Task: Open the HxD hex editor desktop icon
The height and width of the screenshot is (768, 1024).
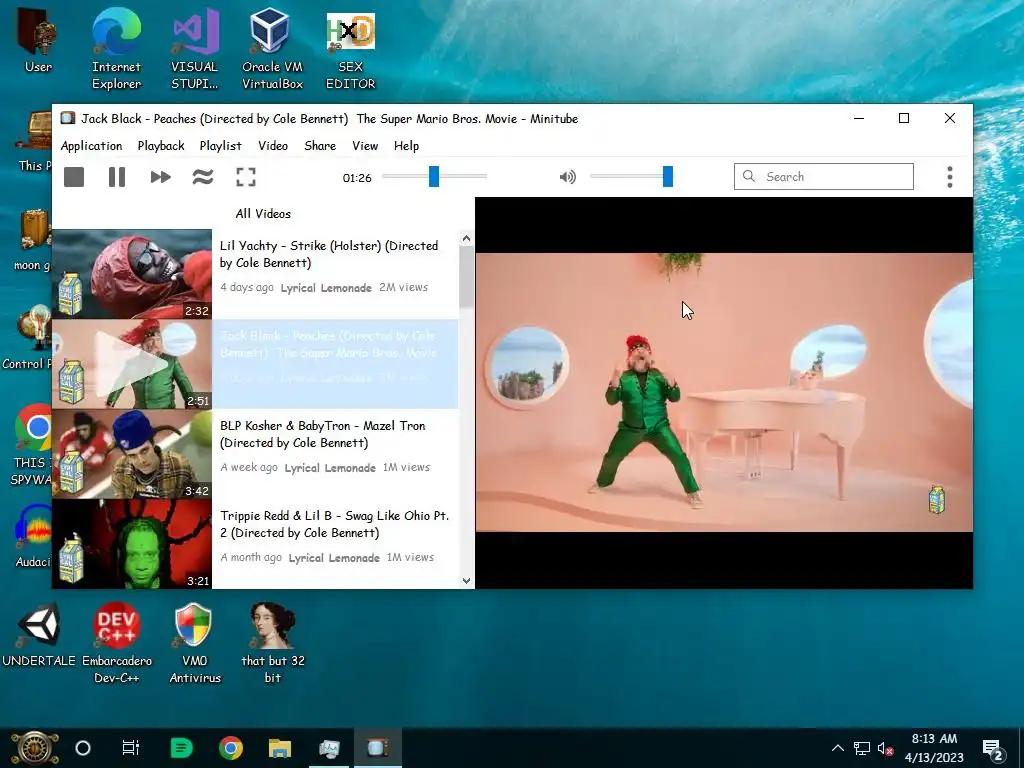Action: [351, 49]
